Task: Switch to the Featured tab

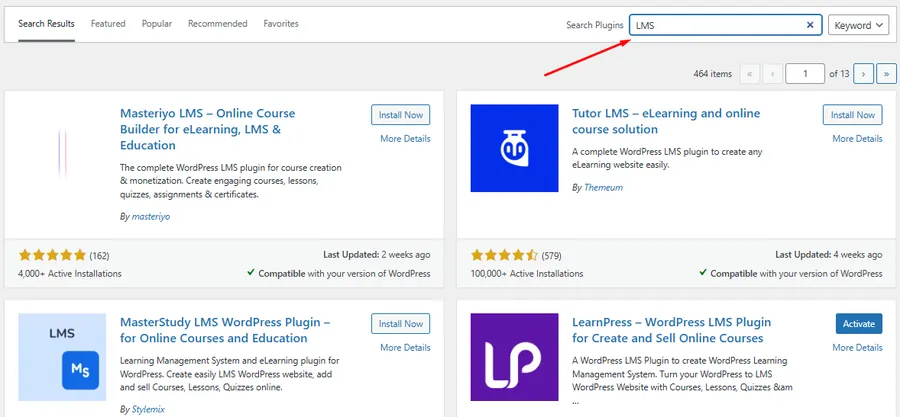Action: [x=108, y=23]
